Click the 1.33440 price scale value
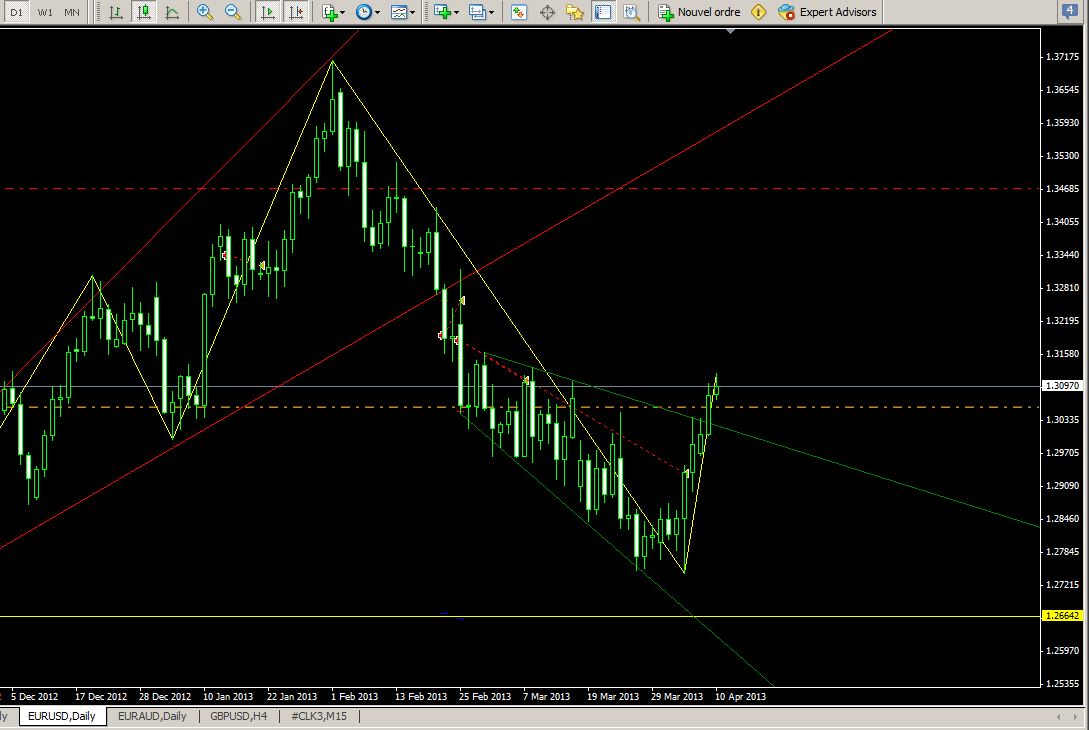Screen dimensions: 1089x730 tap(1063, 255)
